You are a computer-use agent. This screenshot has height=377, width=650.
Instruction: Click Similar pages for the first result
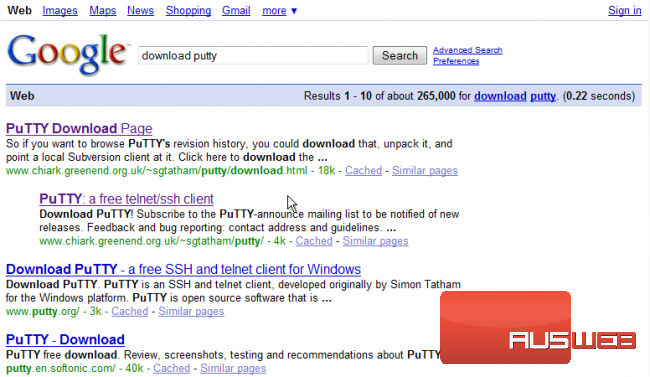click(x=425, y=171)
